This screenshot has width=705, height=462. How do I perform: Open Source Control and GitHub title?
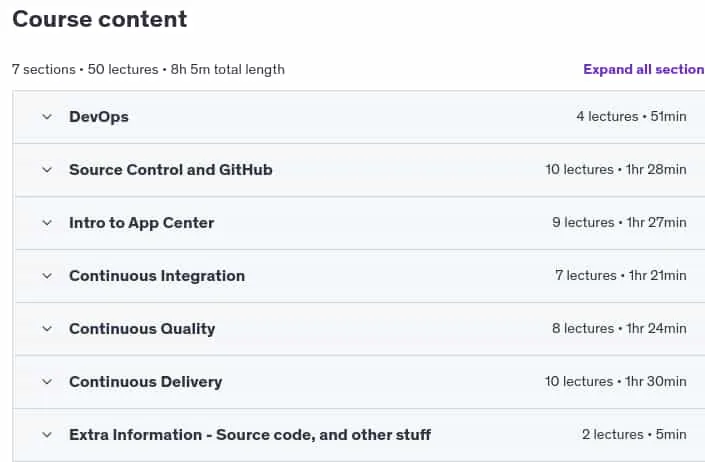171,170
